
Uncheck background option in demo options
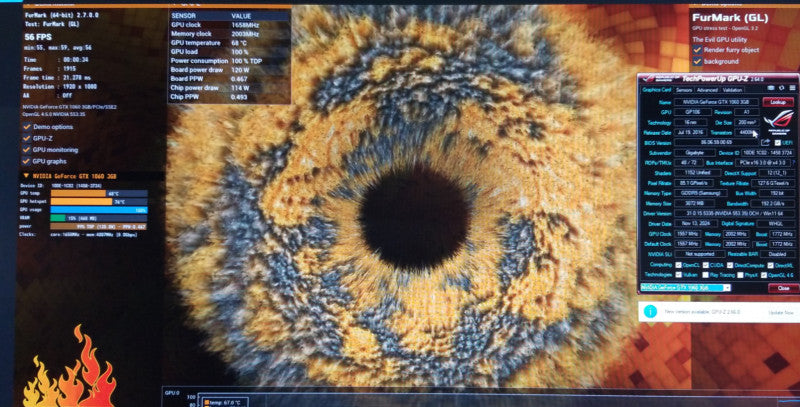pyautogui.click(x=697, y=61)
